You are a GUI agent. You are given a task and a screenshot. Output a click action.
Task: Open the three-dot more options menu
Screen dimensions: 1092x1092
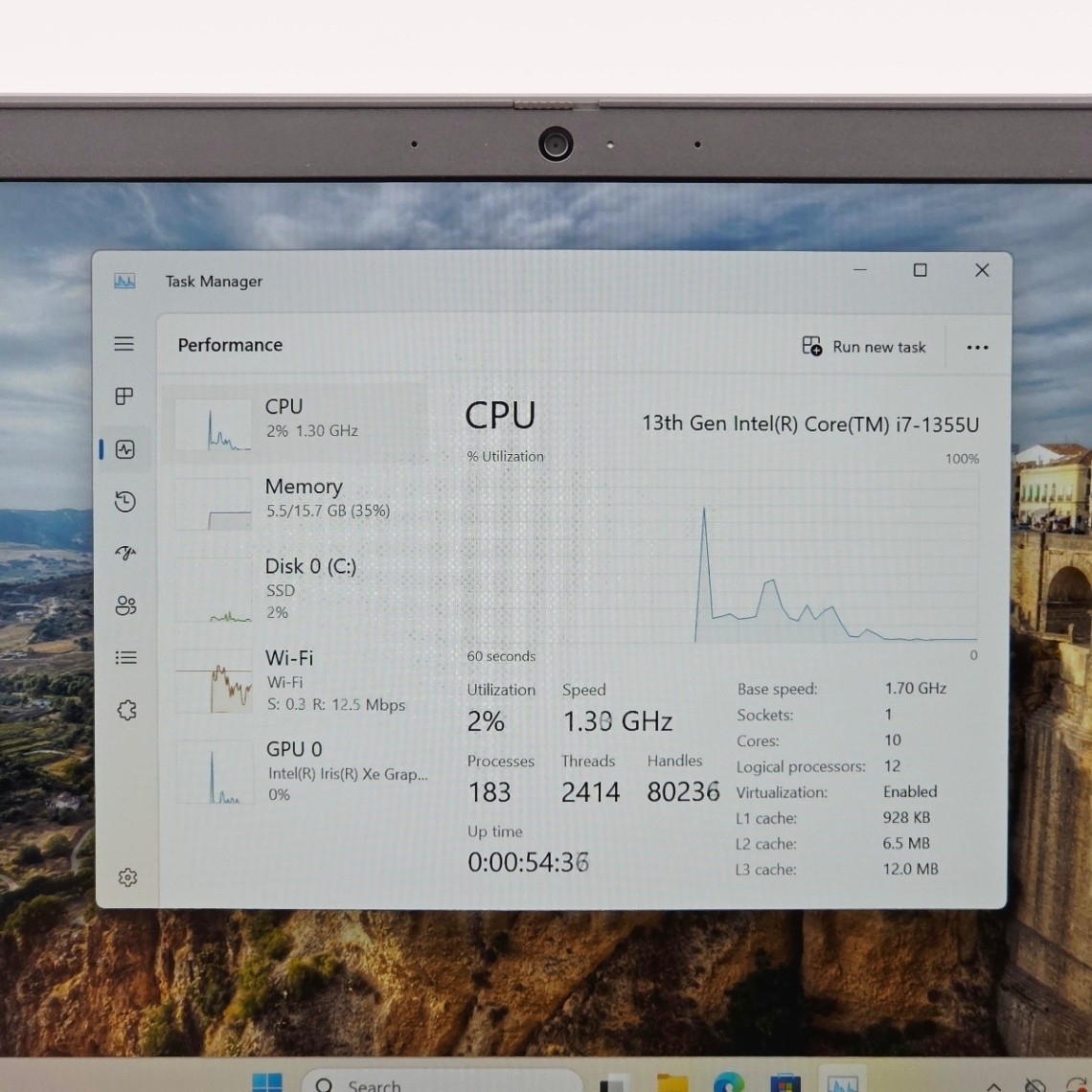coord(978,348)
